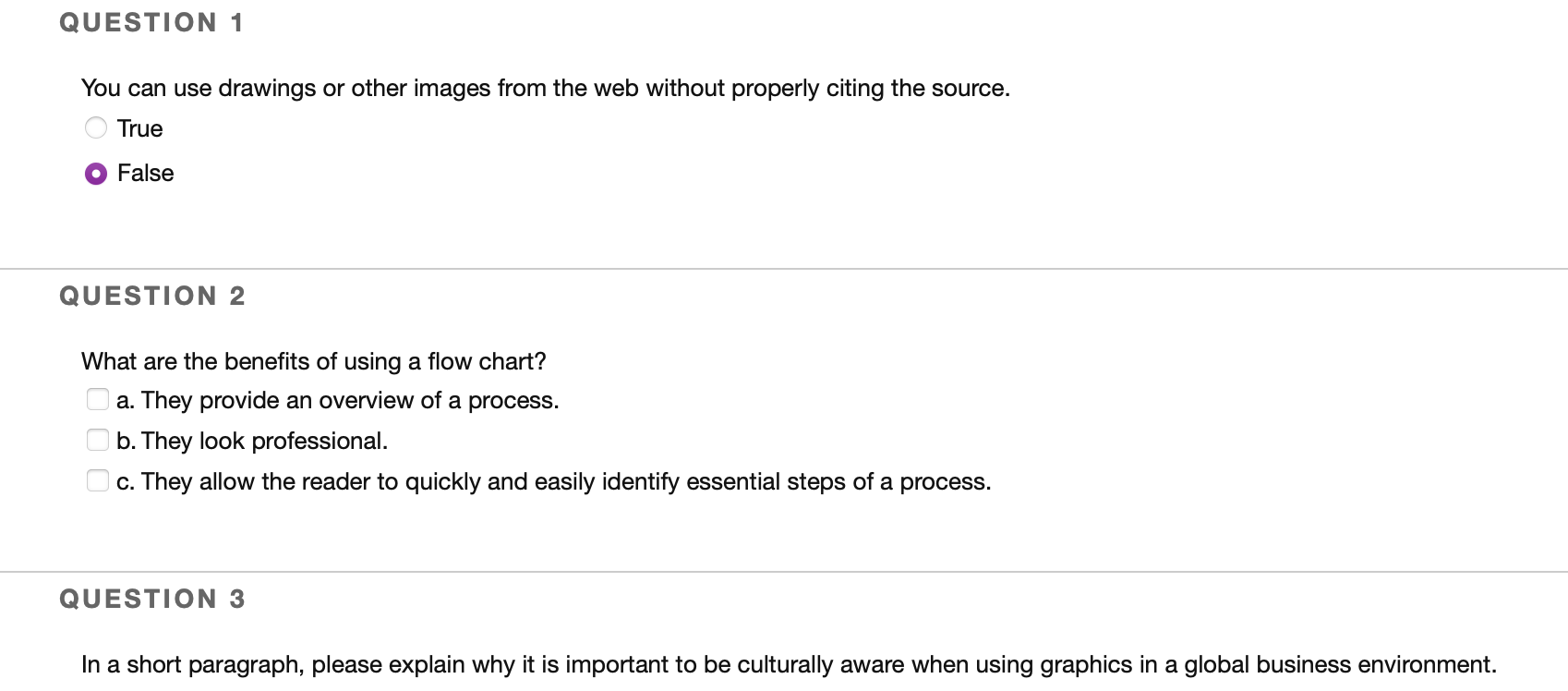The image size is (1568, 691).
Task: Click the True label text
Action: click(x=139, y=128)
